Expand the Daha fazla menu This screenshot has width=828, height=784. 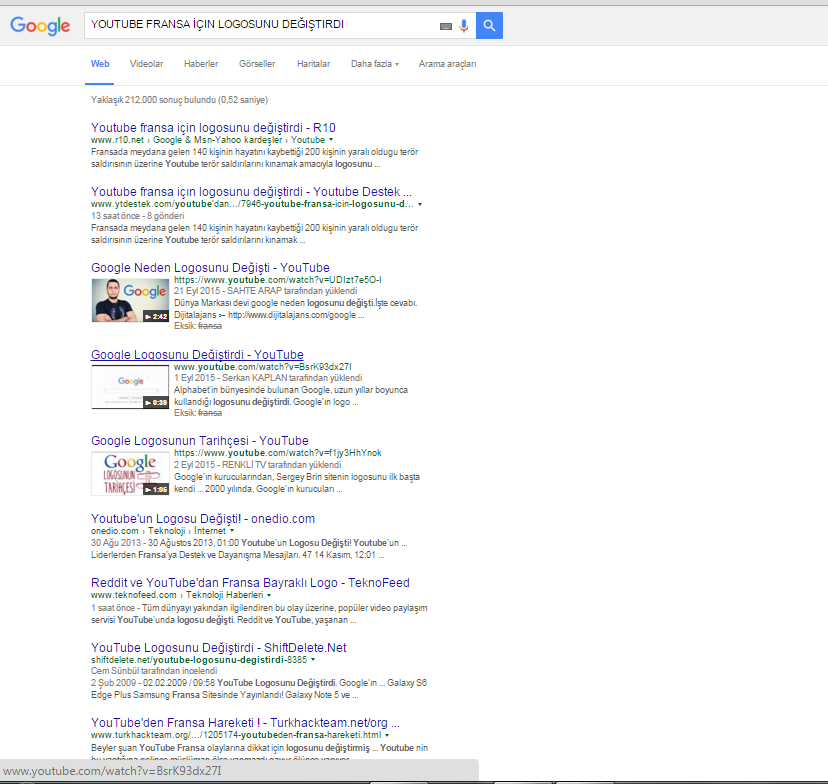[x=375, y=64]
